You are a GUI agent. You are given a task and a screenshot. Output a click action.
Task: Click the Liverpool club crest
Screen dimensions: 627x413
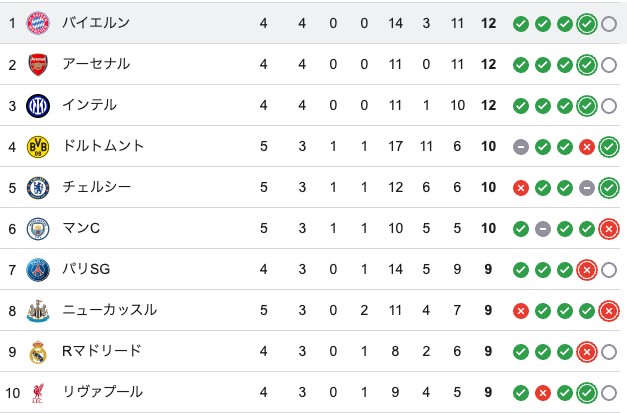(x=38, y=393)
